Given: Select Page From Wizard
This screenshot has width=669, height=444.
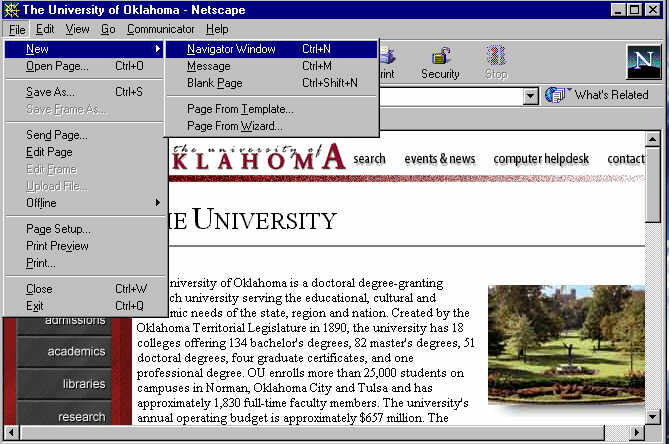Looking at the screenshot, I should tap(272, 126).
